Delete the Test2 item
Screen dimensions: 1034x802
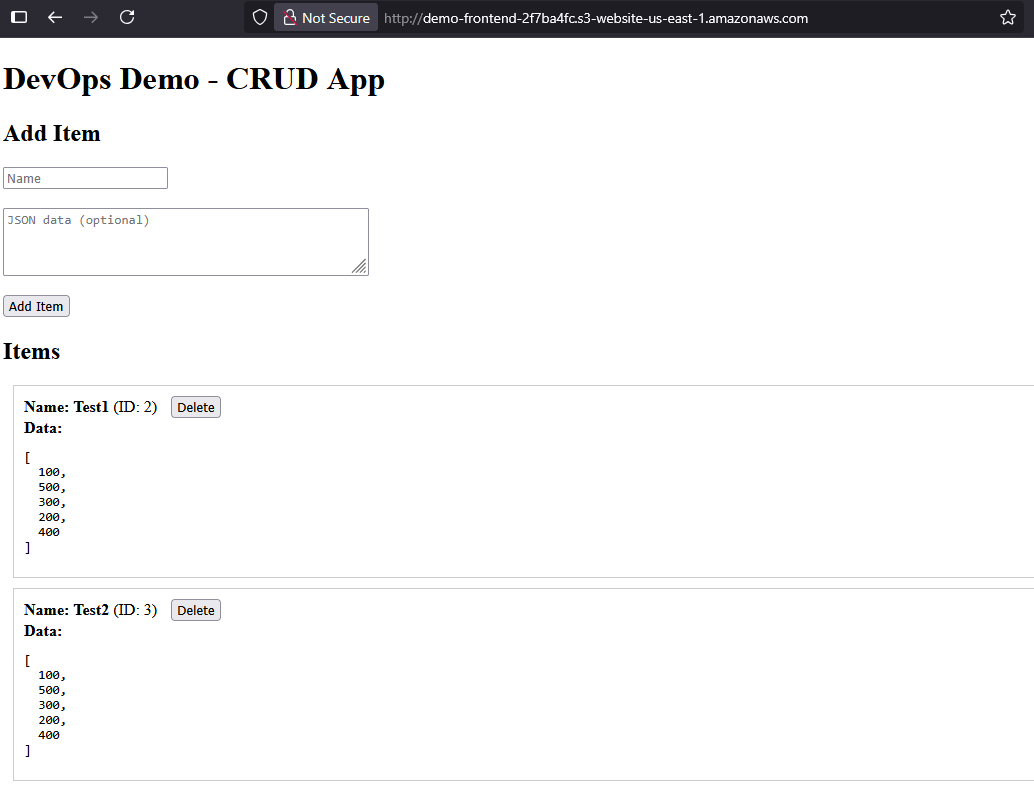pos(196,610)
